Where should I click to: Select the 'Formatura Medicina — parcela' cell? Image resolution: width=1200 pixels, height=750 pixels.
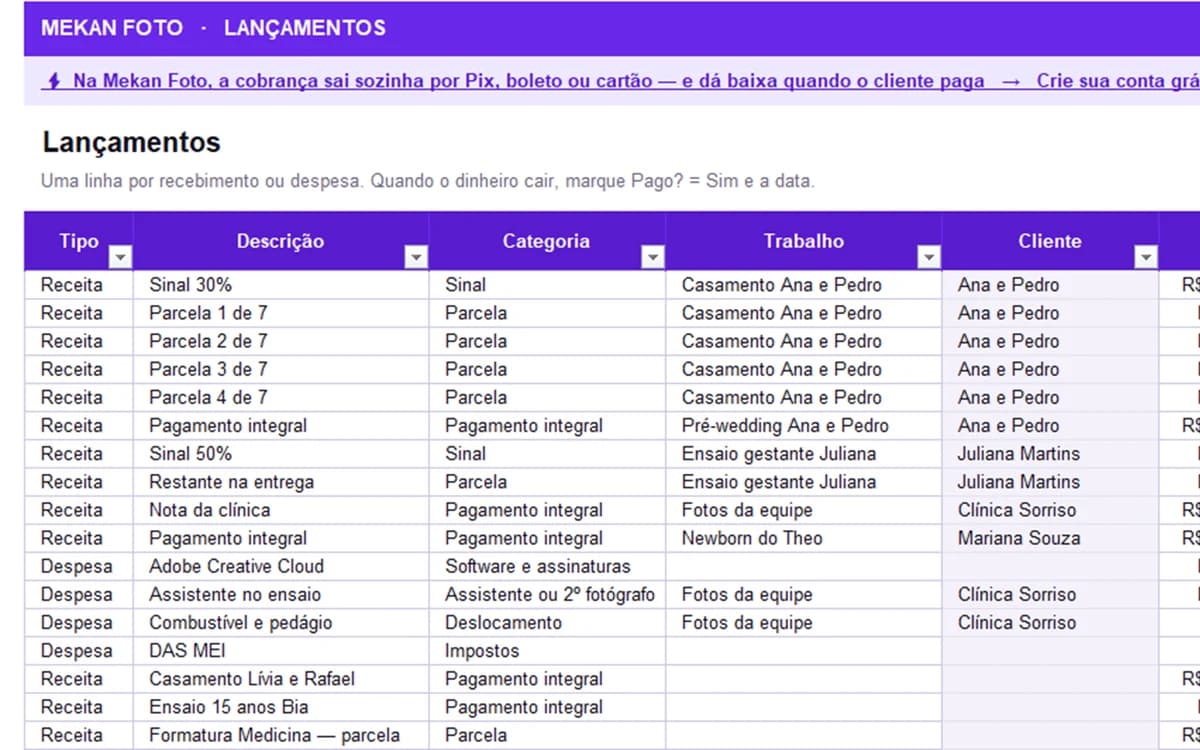tap(281, 735)
